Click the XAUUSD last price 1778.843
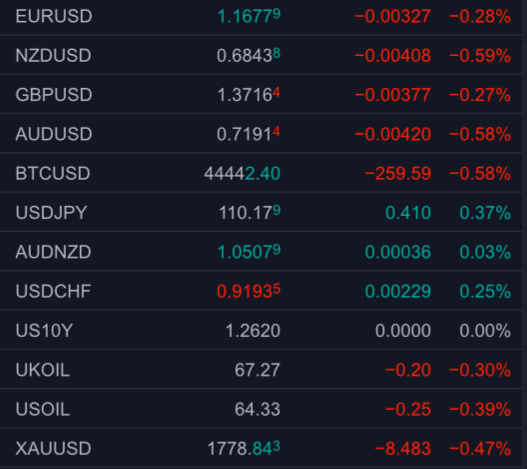The height and width of the screenshot is (469, 527). (x=244, y=448)
